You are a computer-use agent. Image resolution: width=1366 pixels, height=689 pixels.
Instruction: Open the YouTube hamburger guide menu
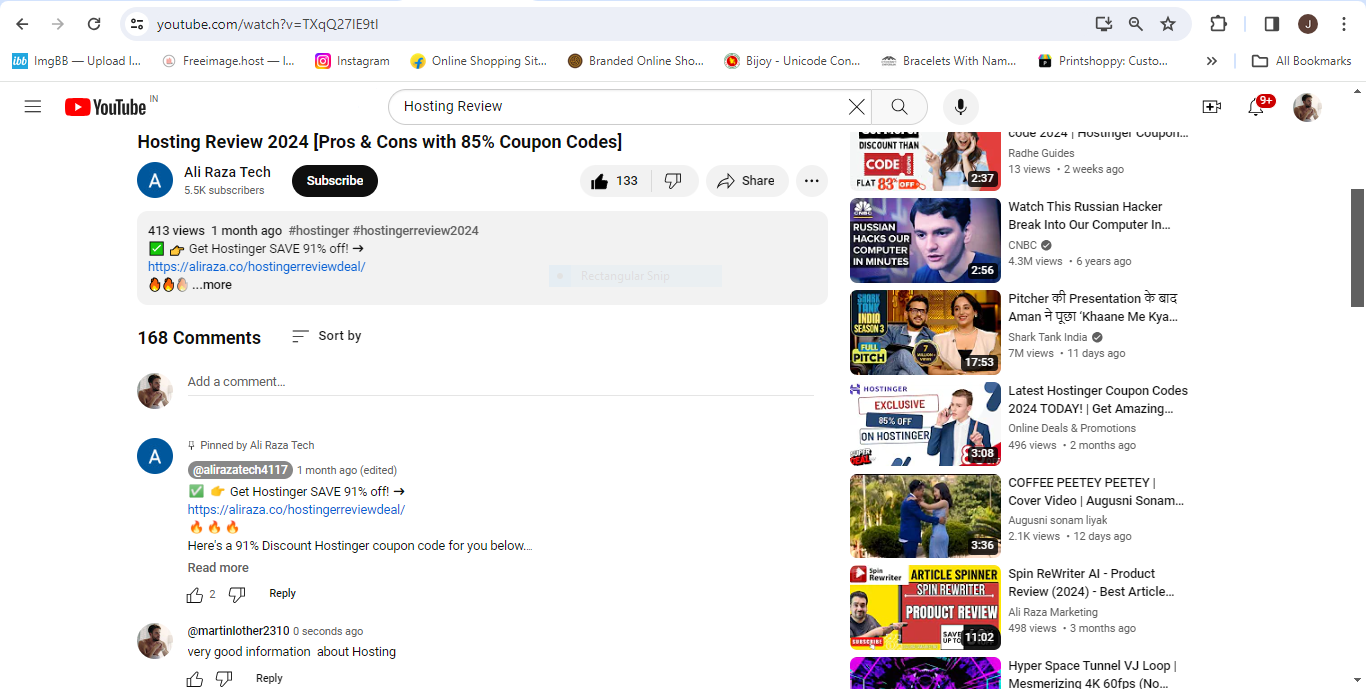tap(33, 107)
